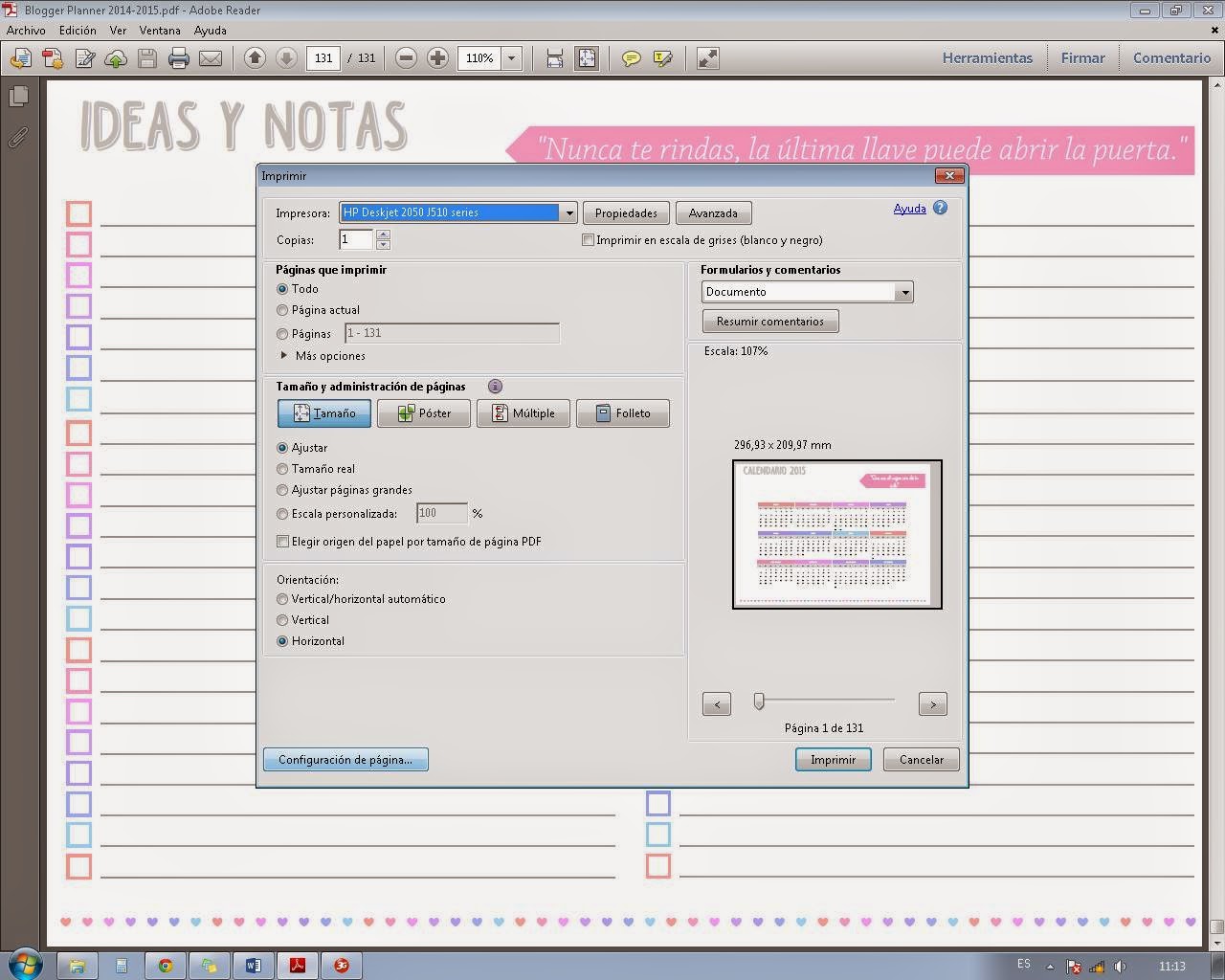Select the Póster layout button
The width and height of the screenshot is (1225, 980).
pos(424,413)
